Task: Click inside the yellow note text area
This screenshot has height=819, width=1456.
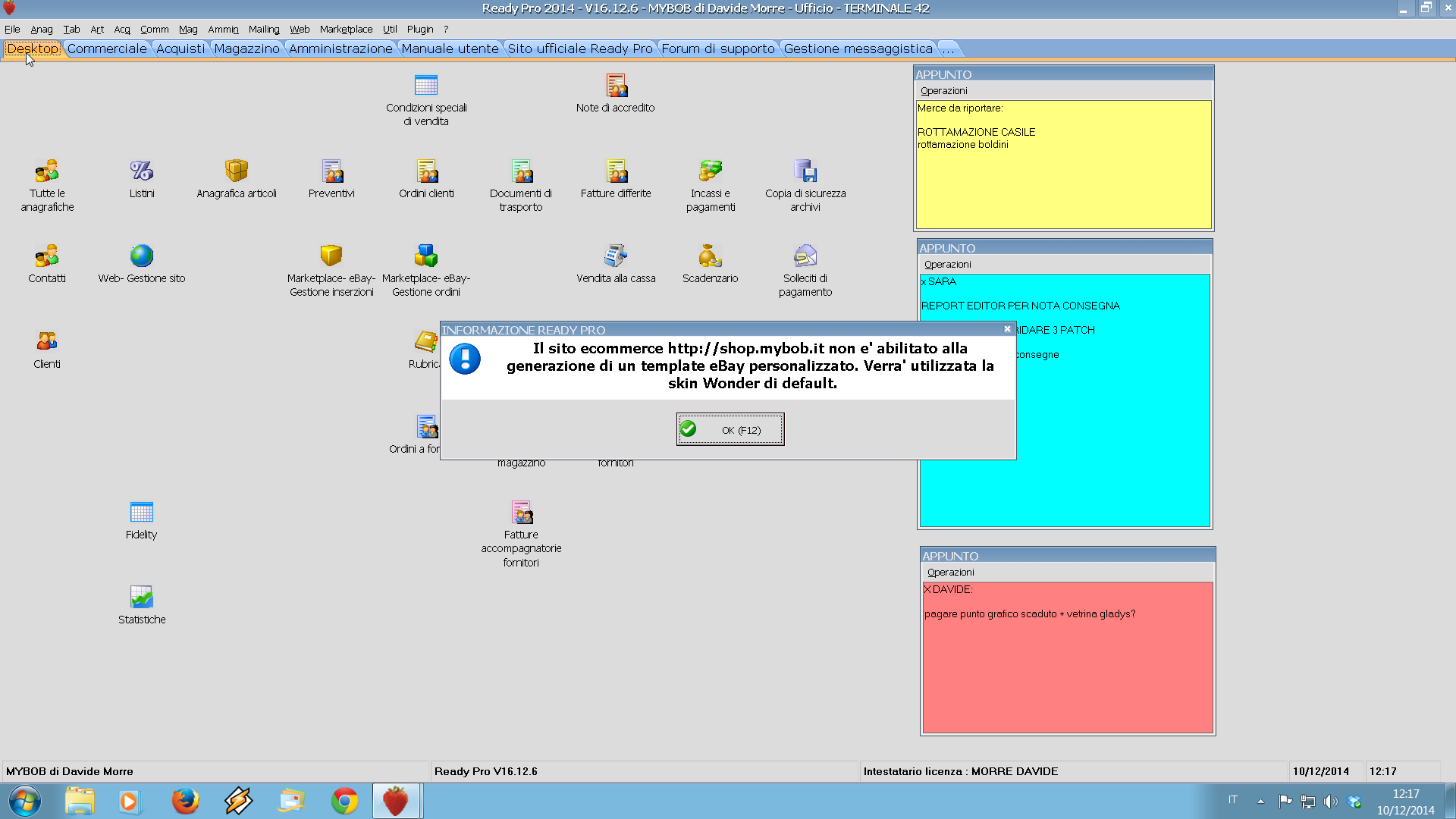Action: [x=1063, y=164]
